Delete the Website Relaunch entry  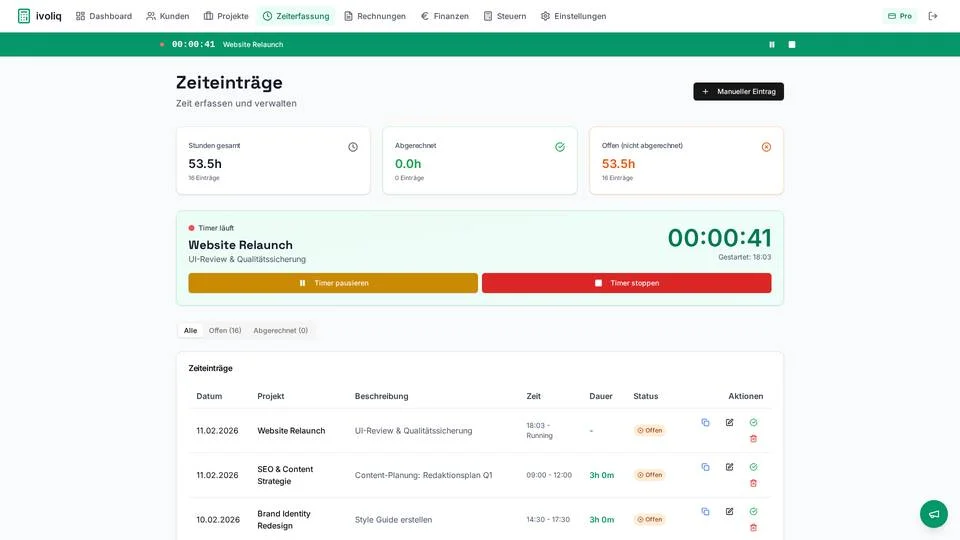point(753,438)
